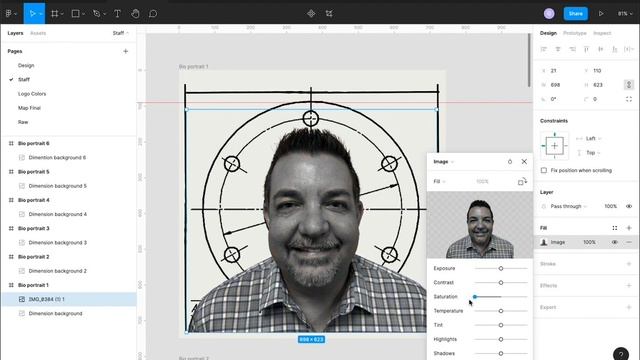Click the user avatar in toolbar
The image size is (640, 360).
pos(549,13)
